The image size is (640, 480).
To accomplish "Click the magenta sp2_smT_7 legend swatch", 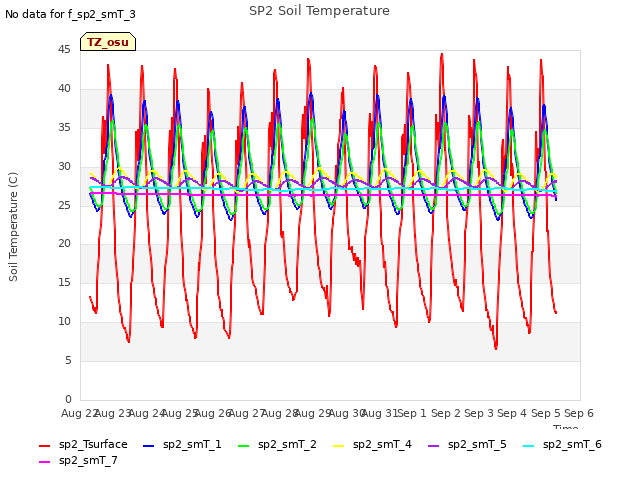I will coord(44,462).
